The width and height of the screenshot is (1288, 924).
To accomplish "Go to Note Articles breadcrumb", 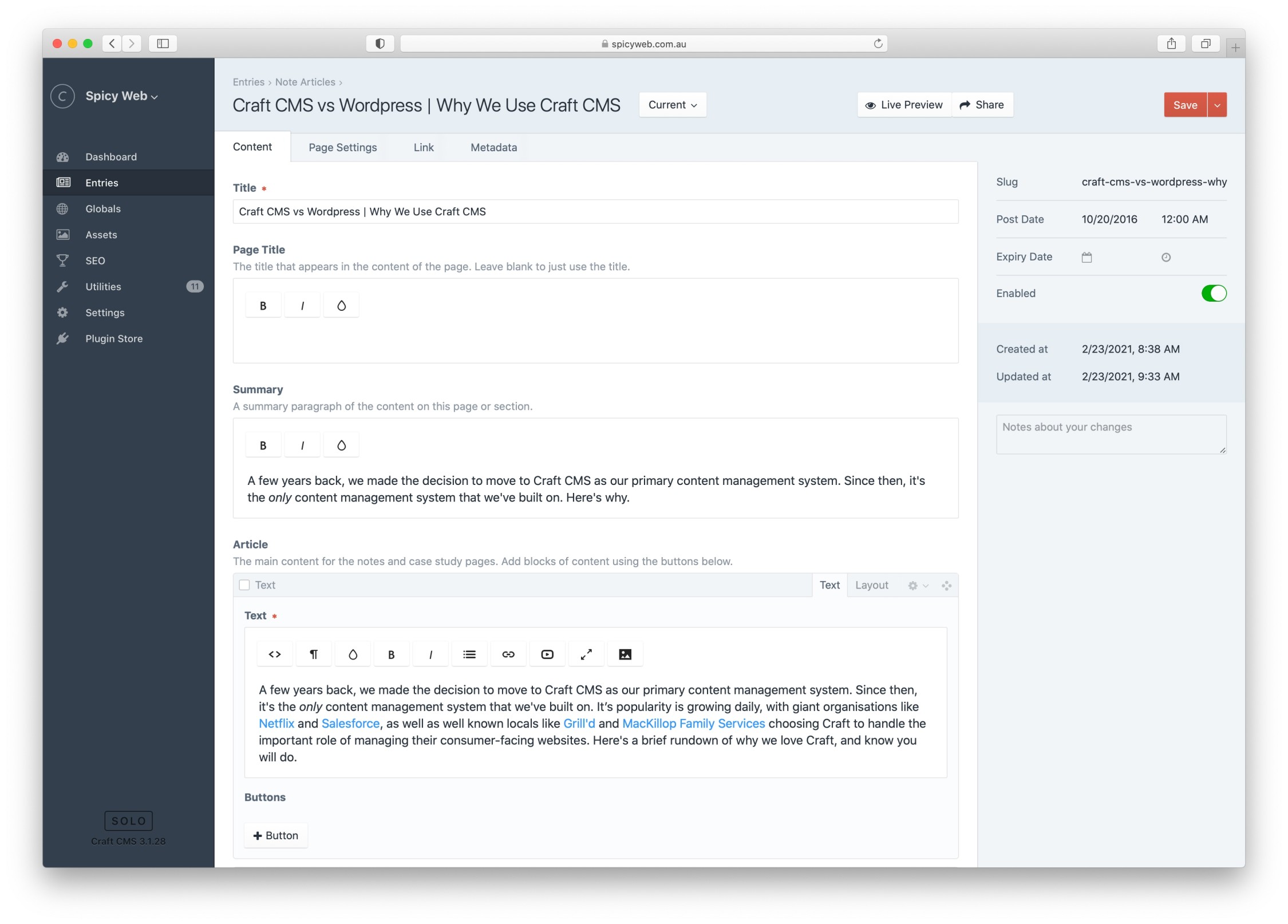I will coord(305,82).
